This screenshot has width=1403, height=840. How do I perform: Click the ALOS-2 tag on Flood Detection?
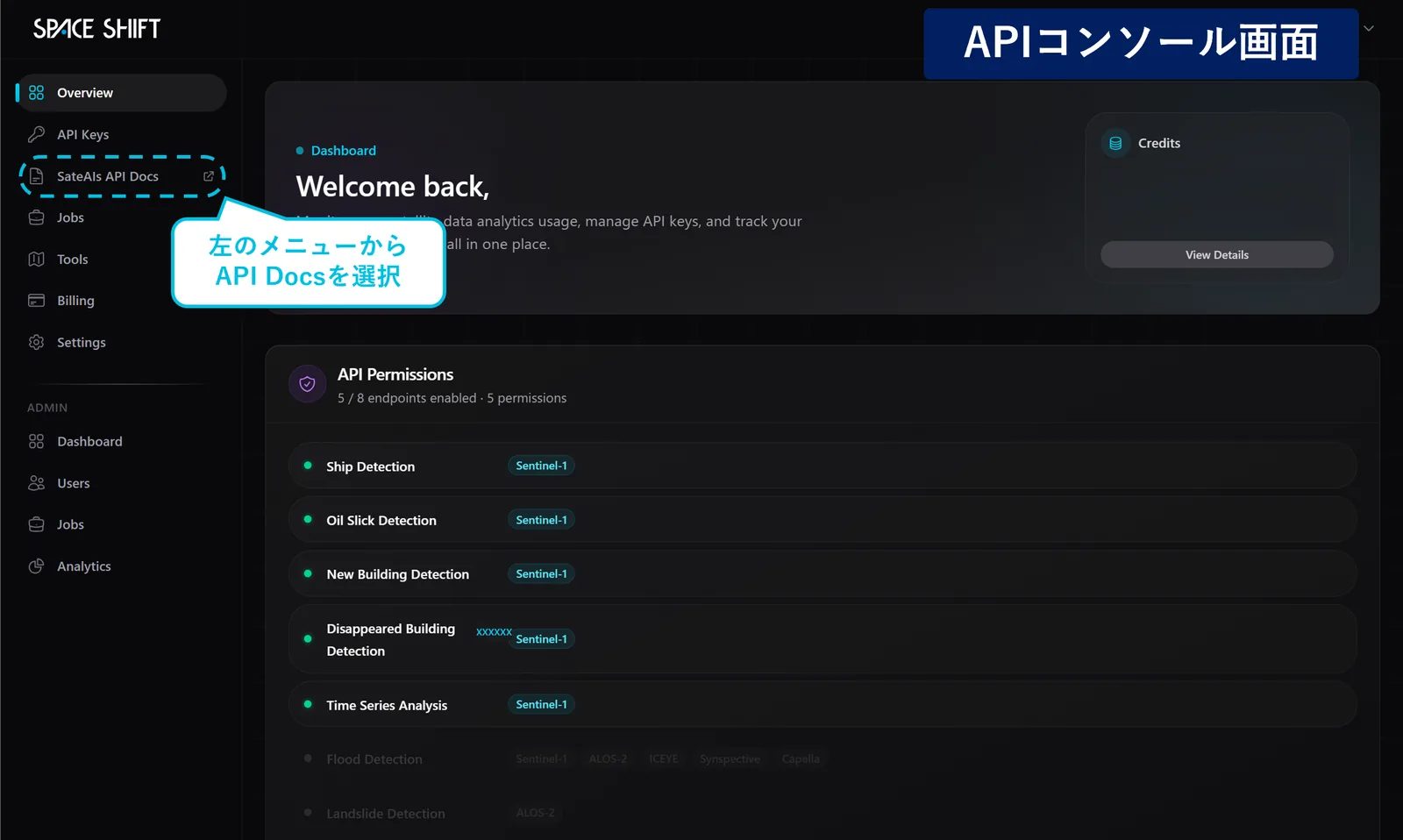click(608, 758)
